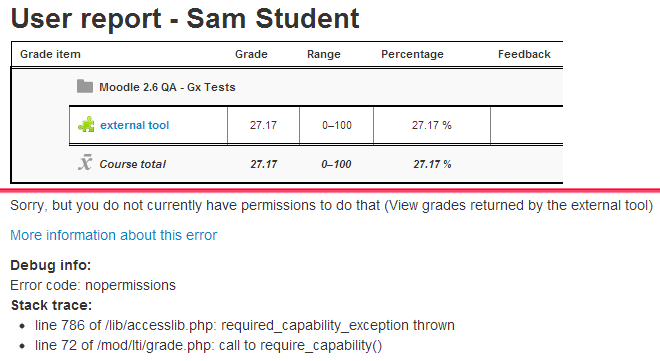Image resolution: width=660 pixels, height=361 pixels.
Task: Click the external tool grade value 27.17
Action: click(263, 125)
